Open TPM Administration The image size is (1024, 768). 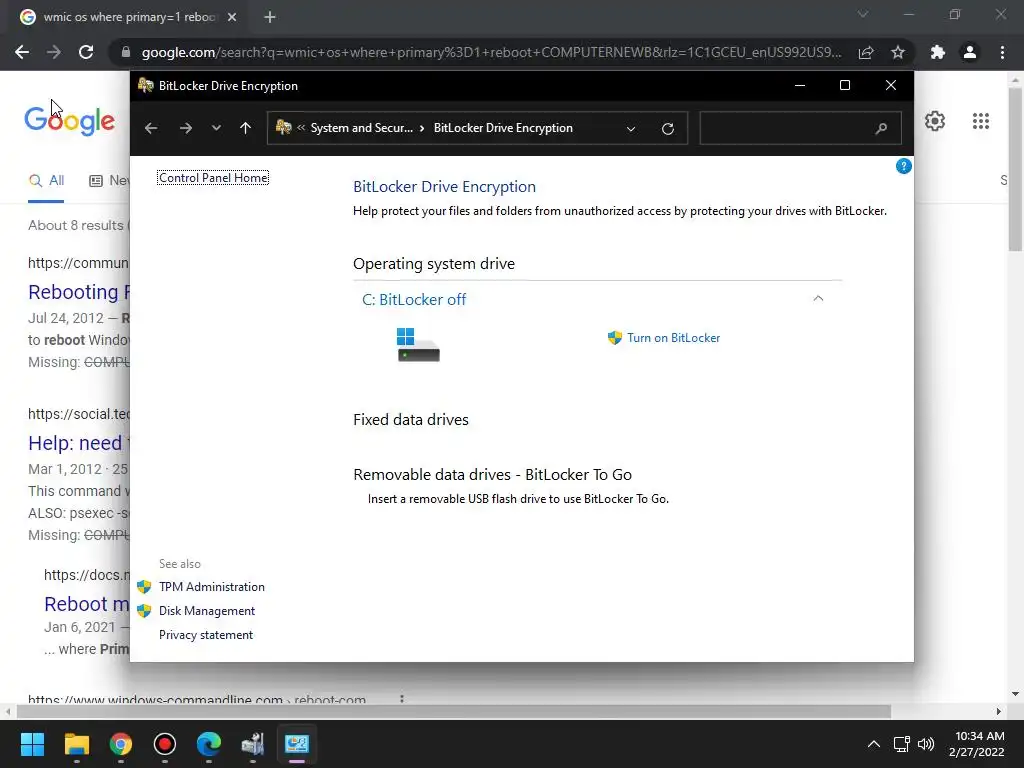coord(212,586)
